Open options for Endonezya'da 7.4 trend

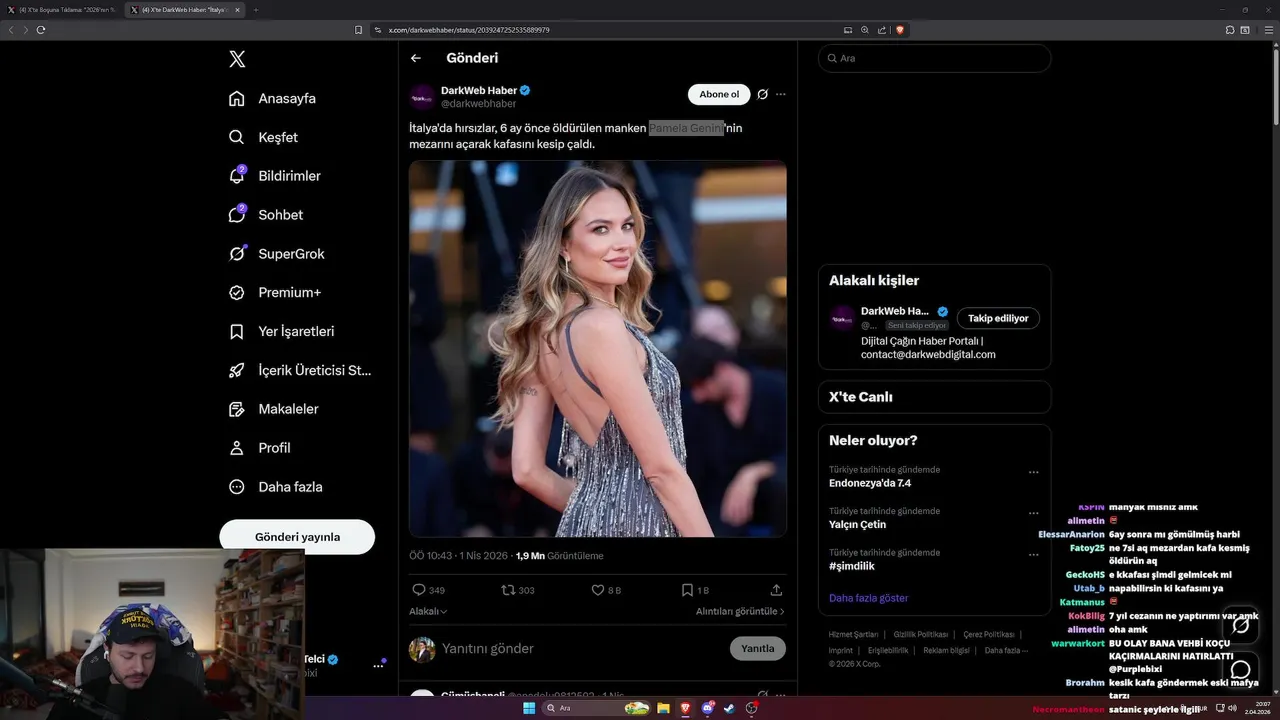coord(1034,472)
